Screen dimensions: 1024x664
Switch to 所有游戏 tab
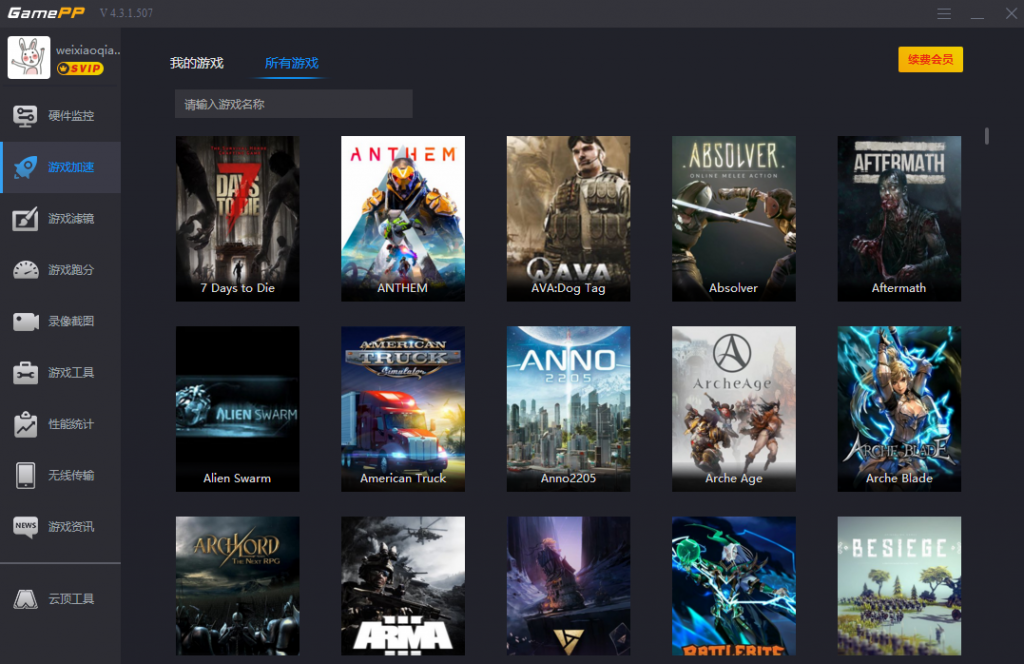291,63
